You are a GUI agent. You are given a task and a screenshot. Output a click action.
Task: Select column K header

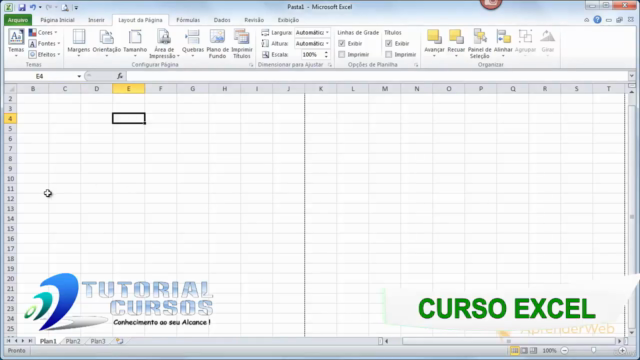coord(320,89)
